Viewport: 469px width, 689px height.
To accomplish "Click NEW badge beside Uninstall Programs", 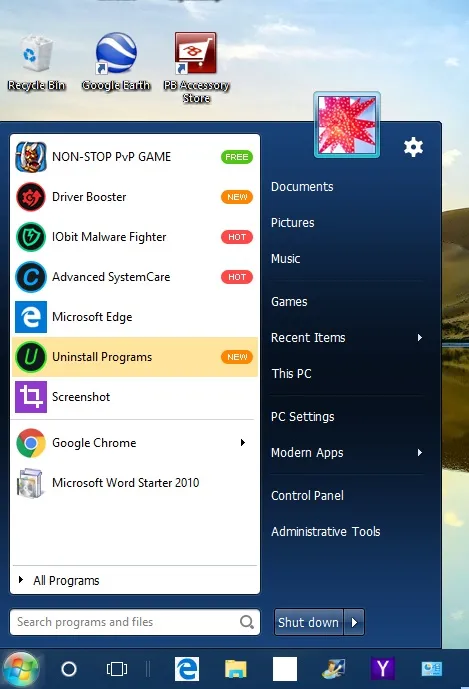I will 237,357.
